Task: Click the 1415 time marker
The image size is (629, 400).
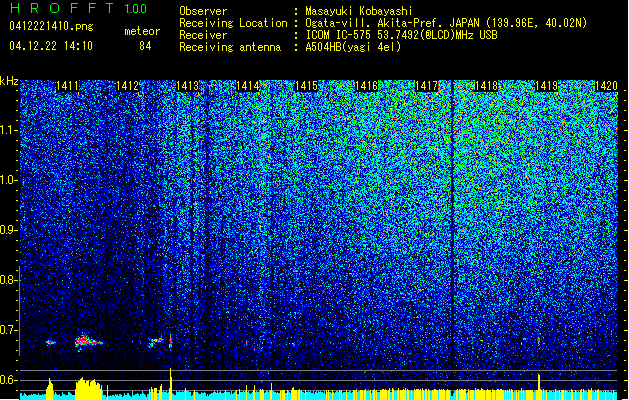Action: tap(306, 86)
